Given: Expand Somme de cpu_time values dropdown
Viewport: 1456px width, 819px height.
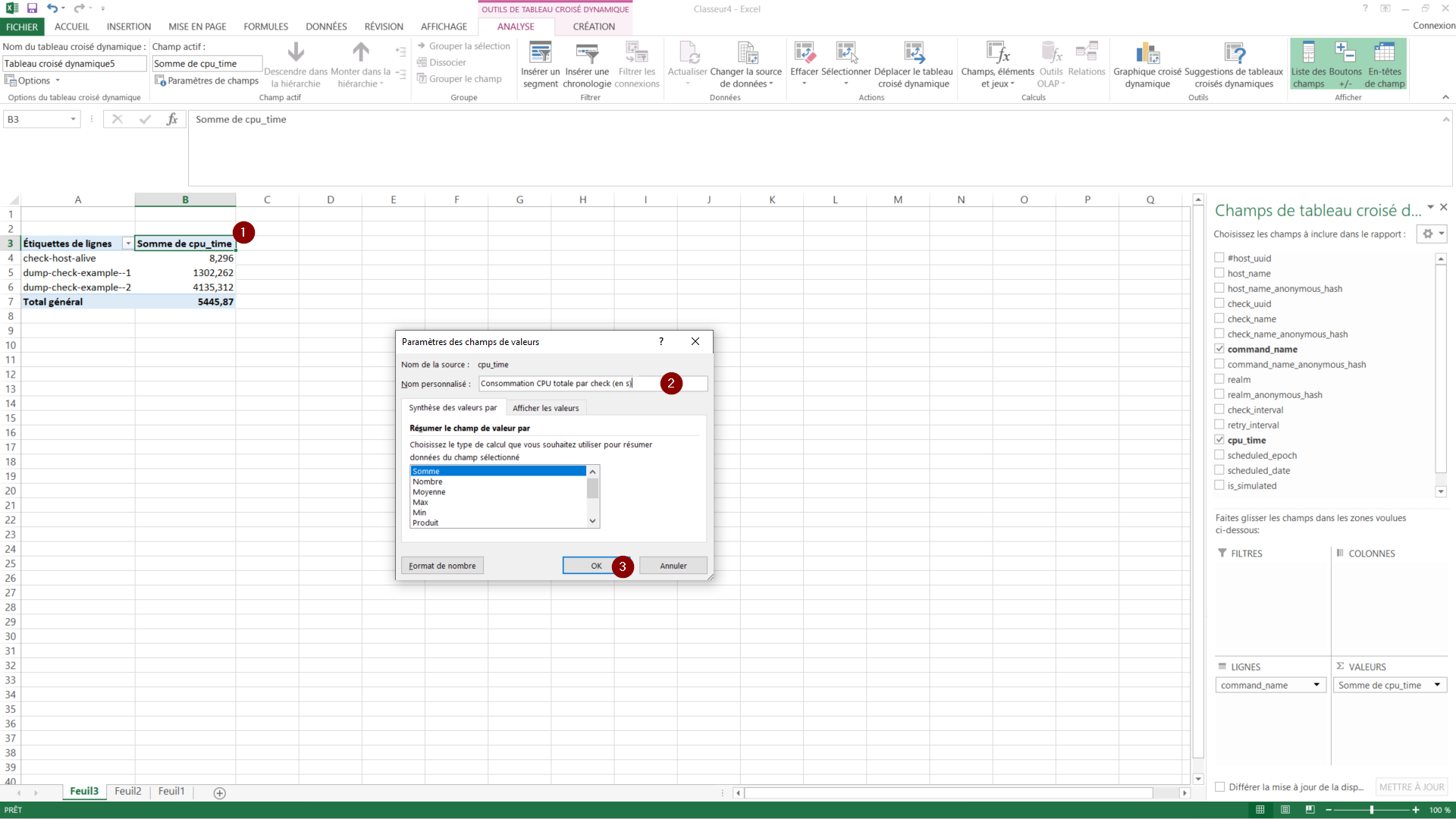Looking at the screenshot, I should (1436, 685).
